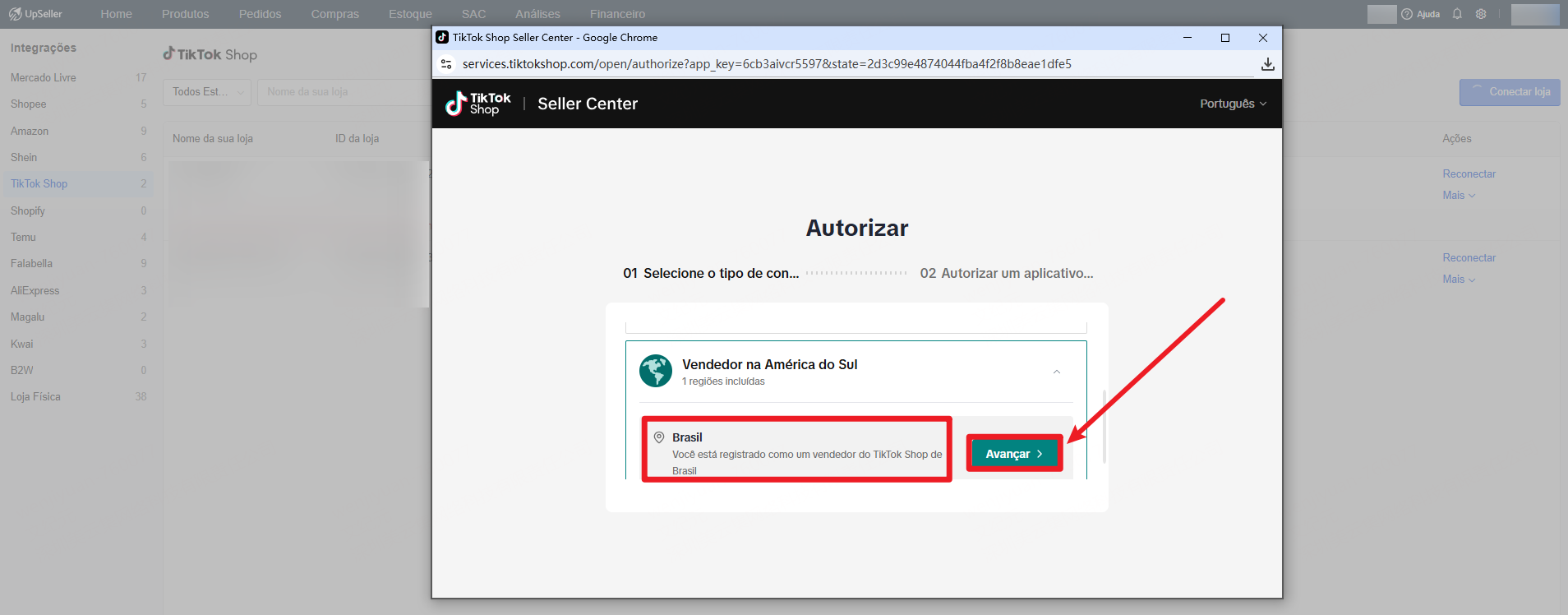Open the site information icon beside the URL
The height and width of the screenshot is (615, 1568).
coord(446,64)
